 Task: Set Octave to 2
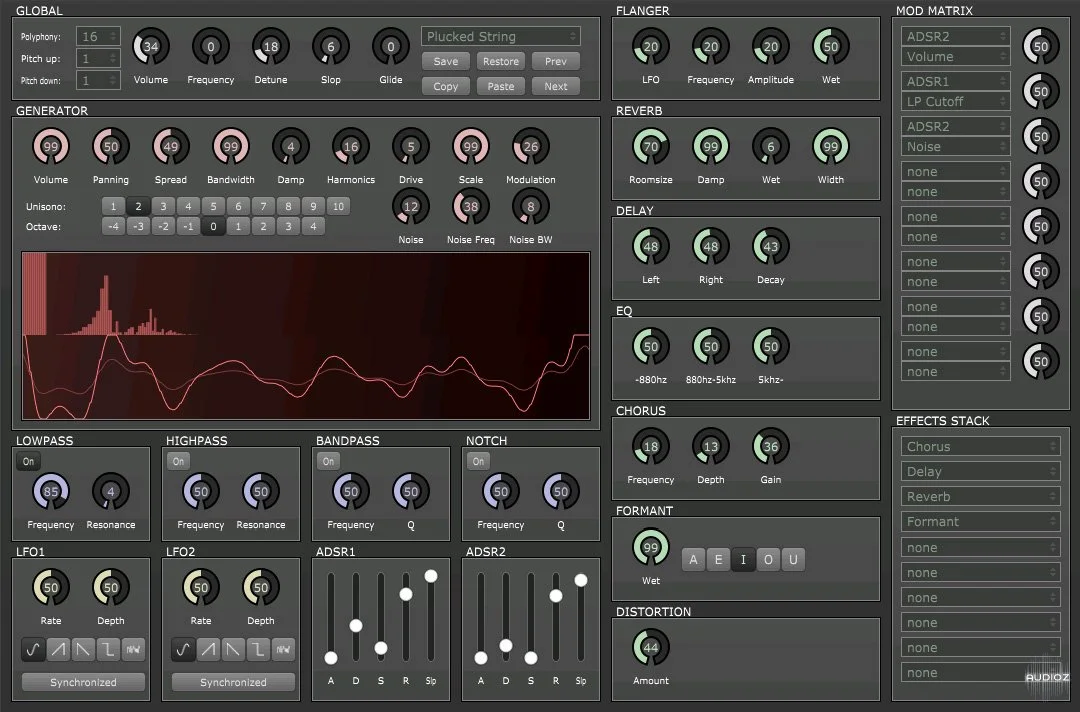coord(263,226)
